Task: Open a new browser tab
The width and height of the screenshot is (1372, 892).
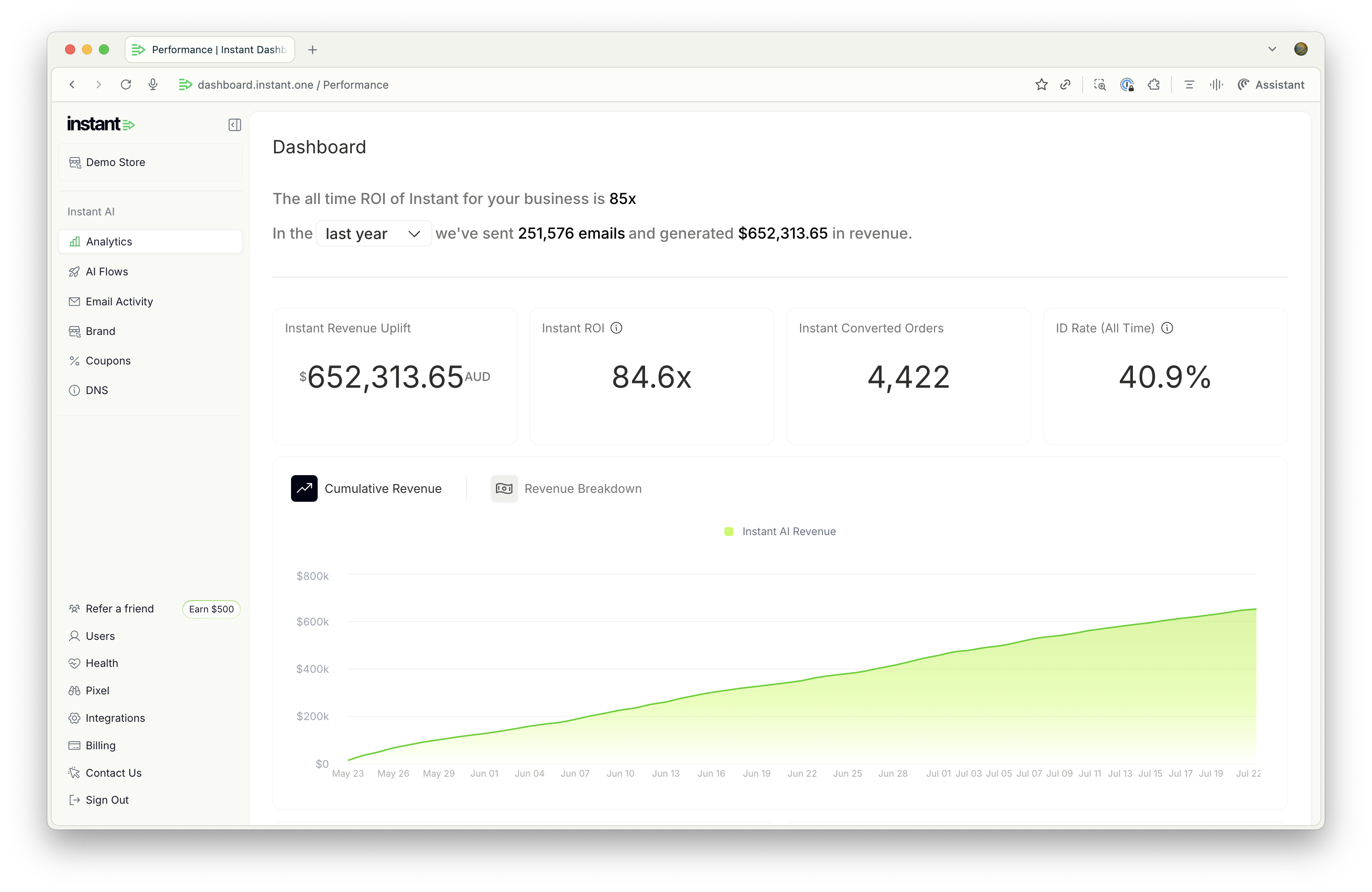Action: (x=313, y=49)
